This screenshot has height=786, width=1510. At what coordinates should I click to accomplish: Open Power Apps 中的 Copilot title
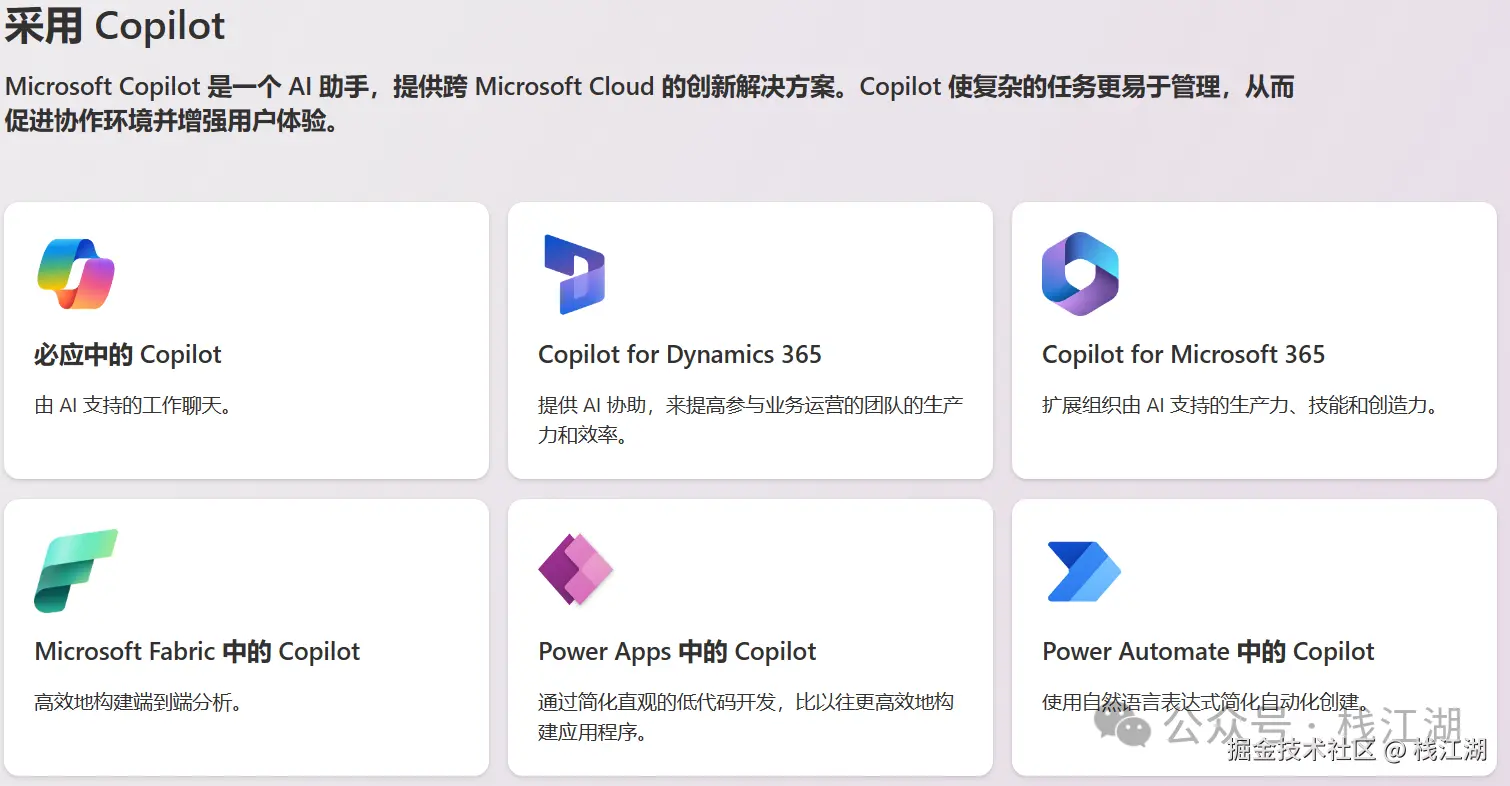[x=677, y=651]
